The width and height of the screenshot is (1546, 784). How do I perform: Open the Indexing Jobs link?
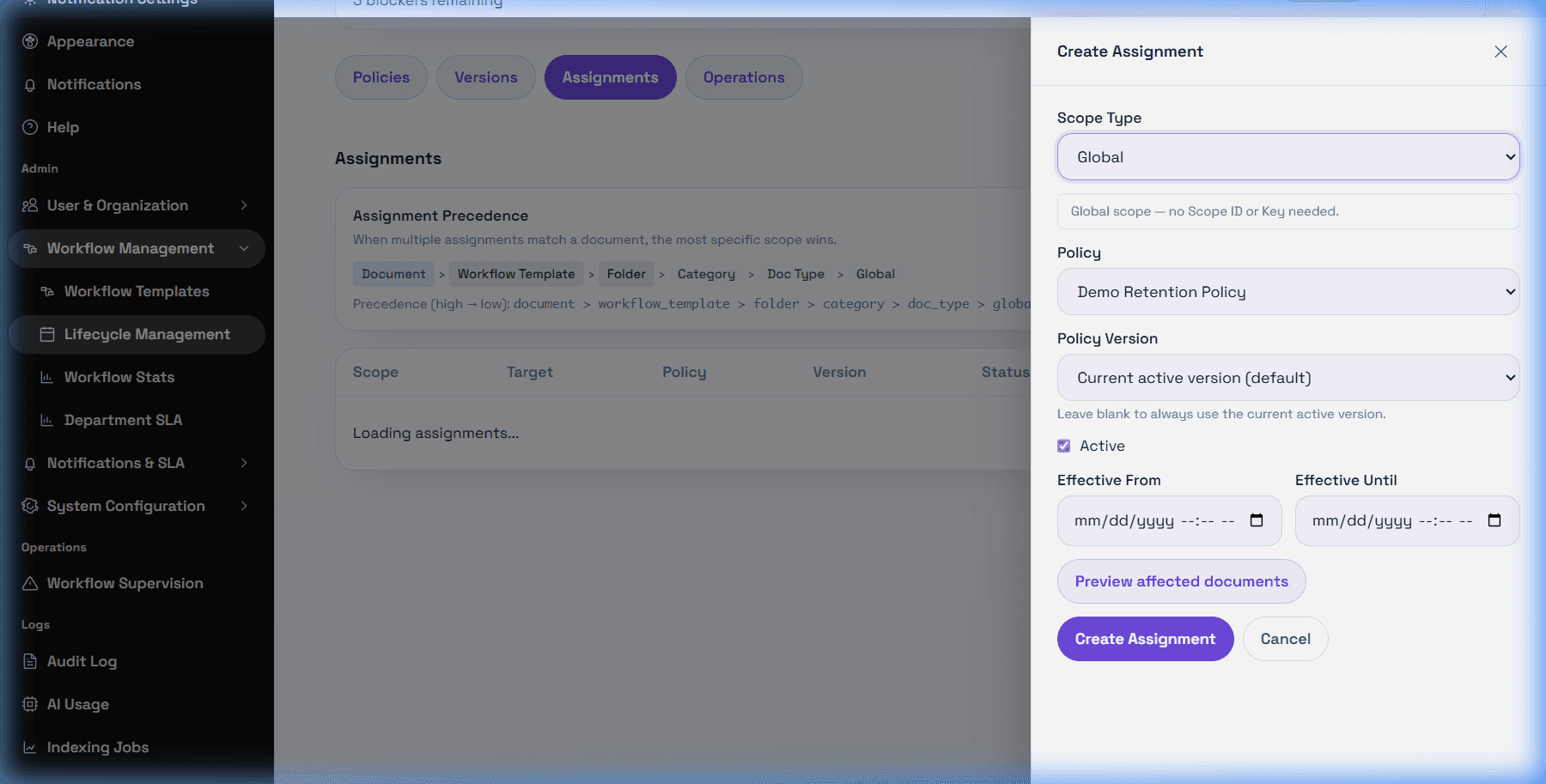pos(137,747)
